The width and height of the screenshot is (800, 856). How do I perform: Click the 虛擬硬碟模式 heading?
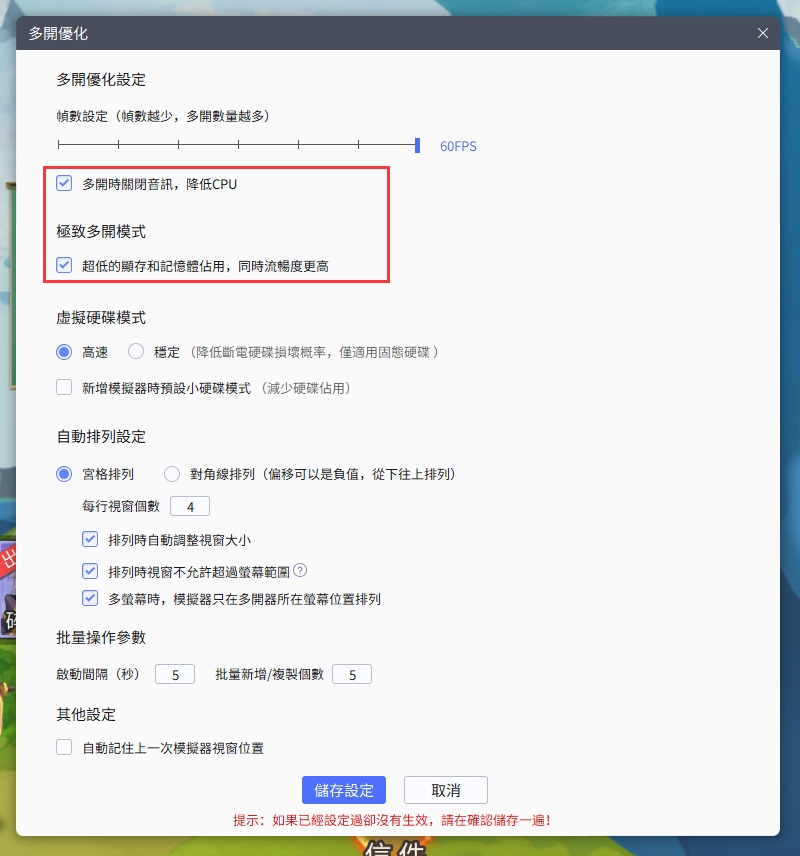pos(101,318)
